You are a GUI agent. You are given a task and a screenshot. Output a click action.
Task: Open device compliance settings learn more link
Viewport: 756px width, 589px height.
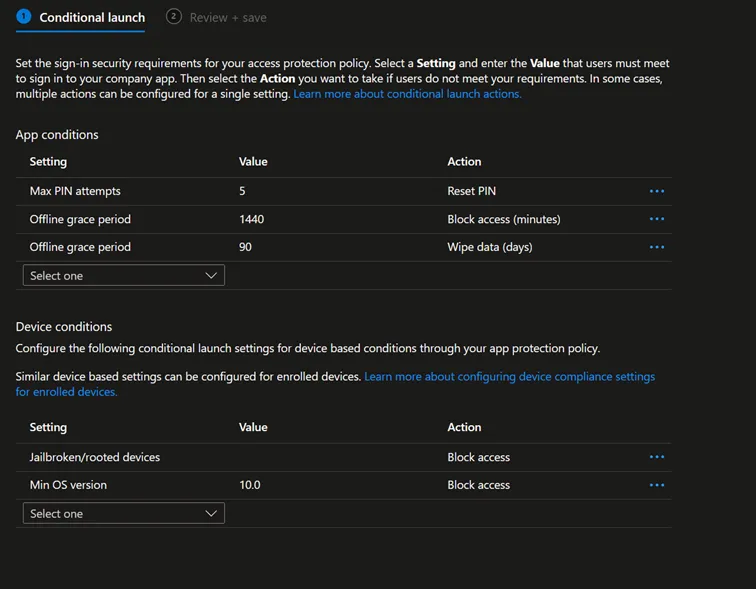pos(509,377)
